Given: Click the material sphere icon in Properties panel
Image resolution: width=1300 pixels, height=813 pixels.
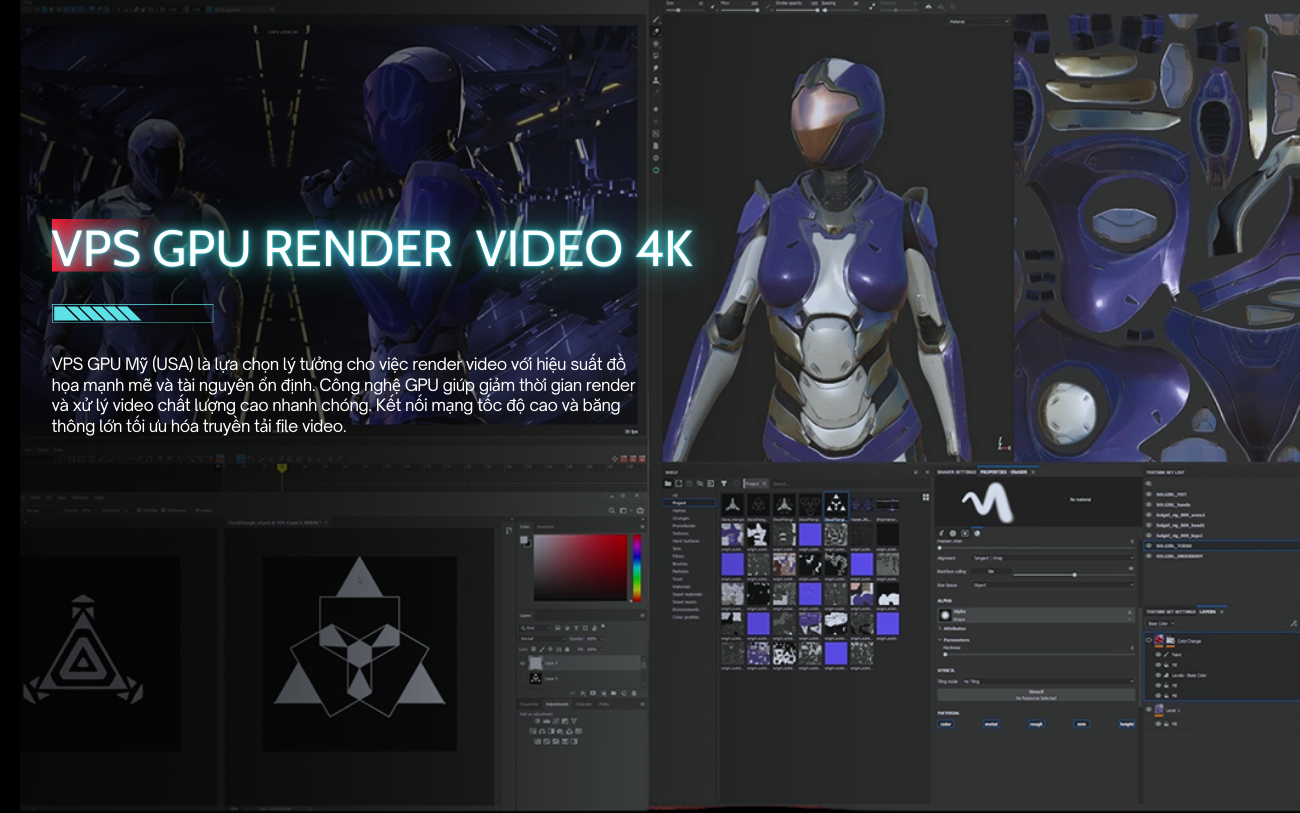Looking at the screenshot, I should coord(977,533).
